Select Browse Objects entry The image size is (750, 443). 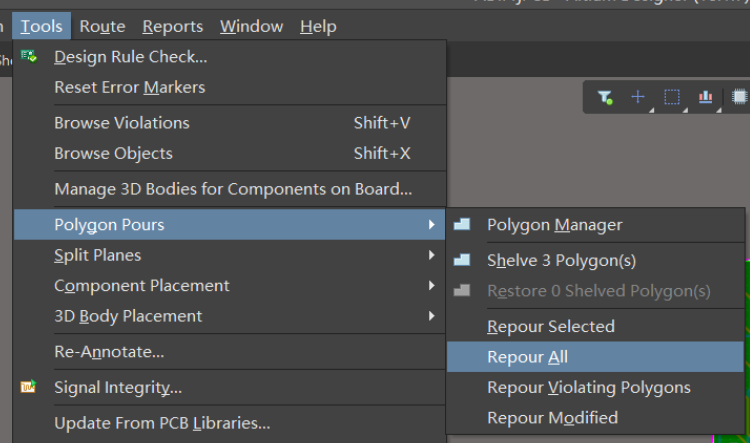tap(230, 154)
